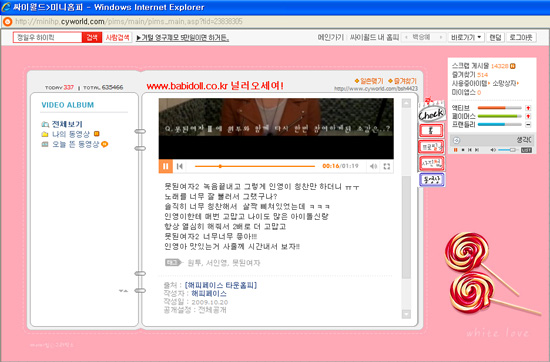Image resolution: width=550 pixels, height=362 pixels.
Task: Open the music player LIST button
Action: click(x=526, y=150)
